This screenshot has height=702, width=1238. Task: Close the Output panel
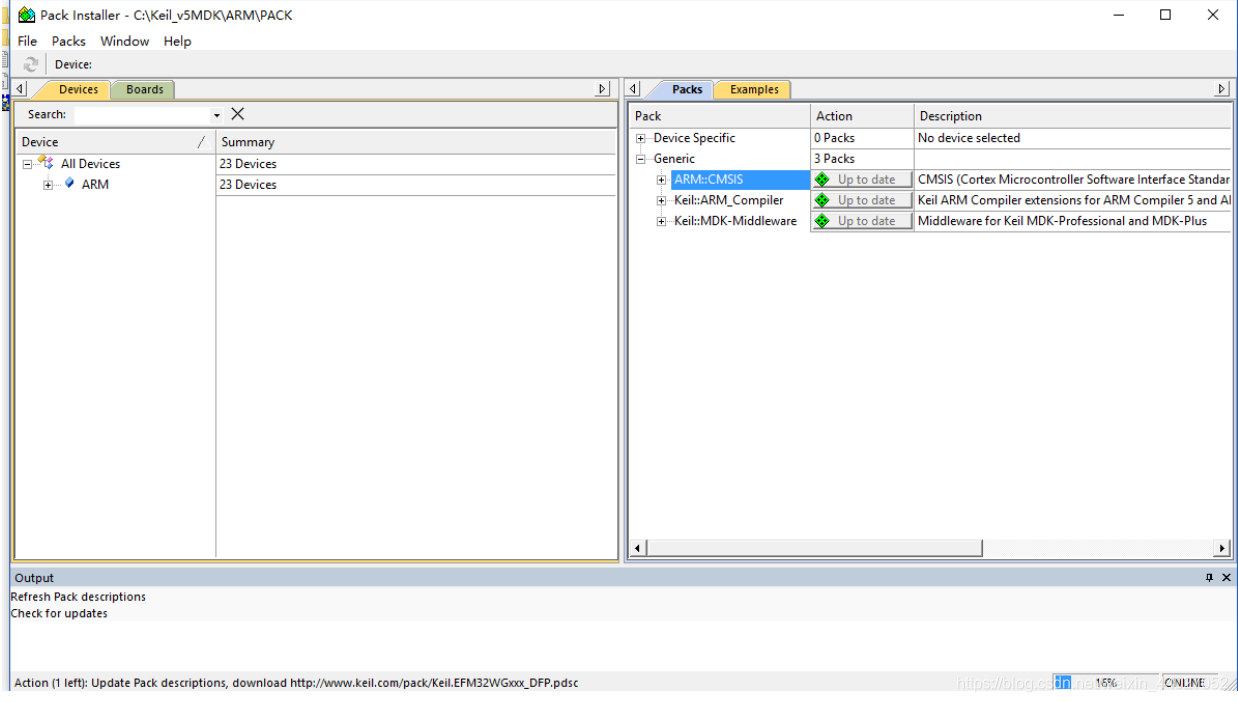point(1226,578)
